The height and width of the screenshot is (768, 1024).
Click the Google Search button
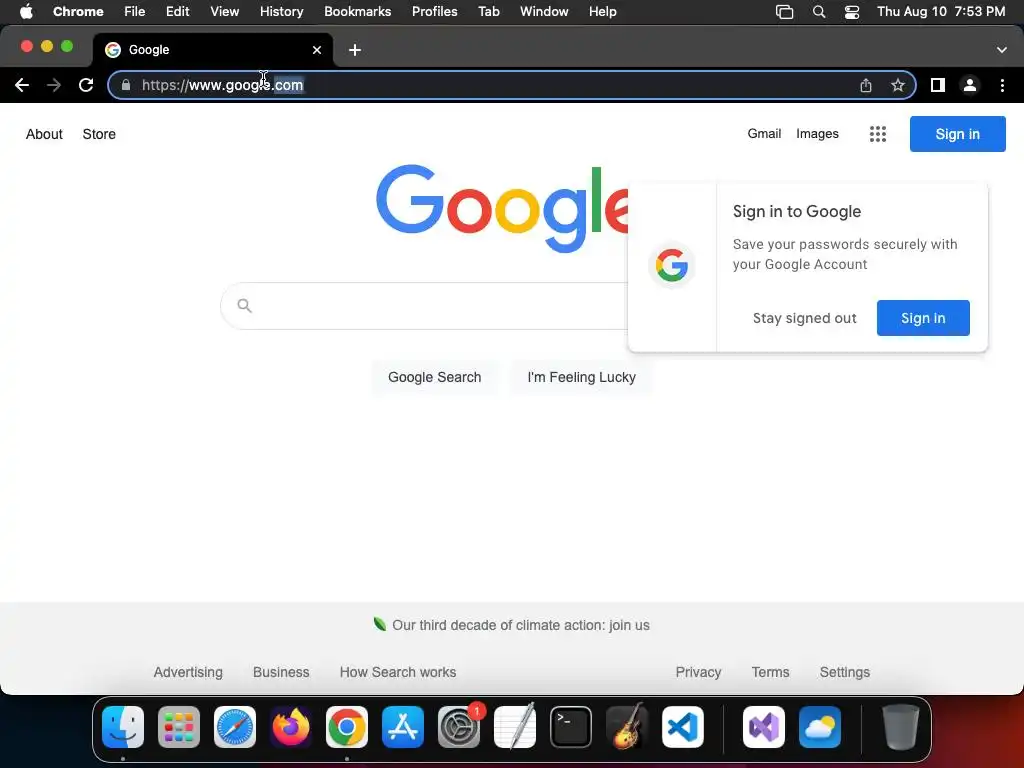pos(434,377)
